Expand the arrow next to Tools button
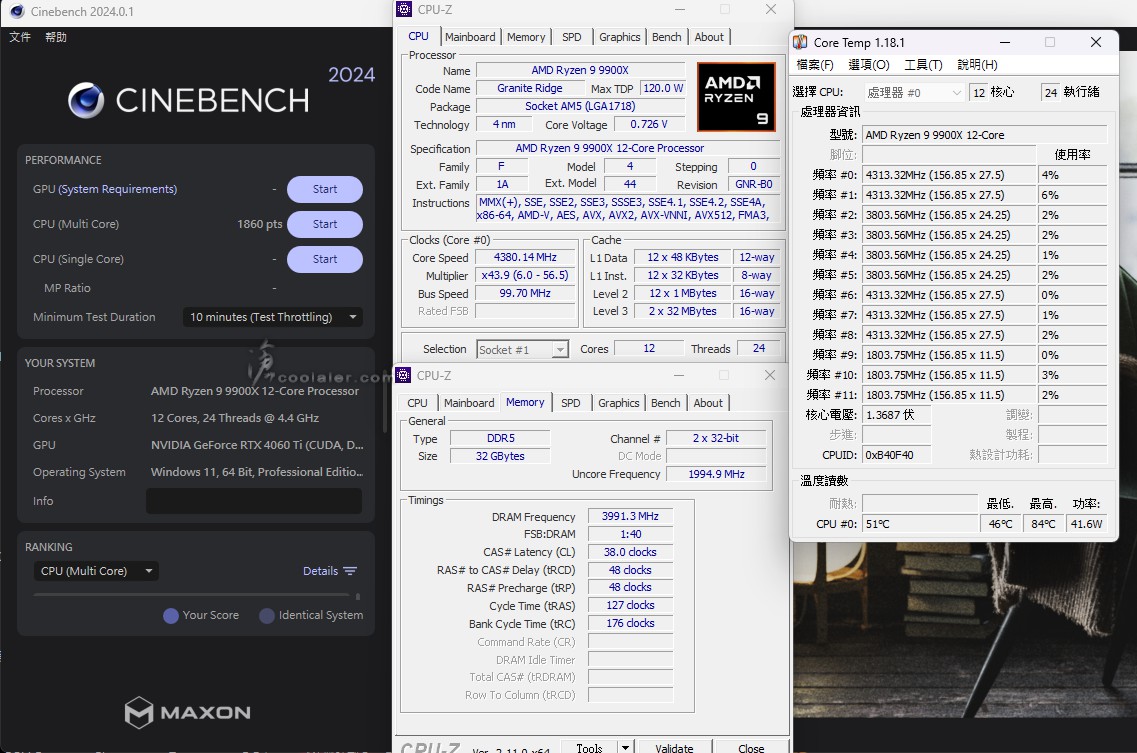Viewport: 1137px width, 753px height. point(625,747)
